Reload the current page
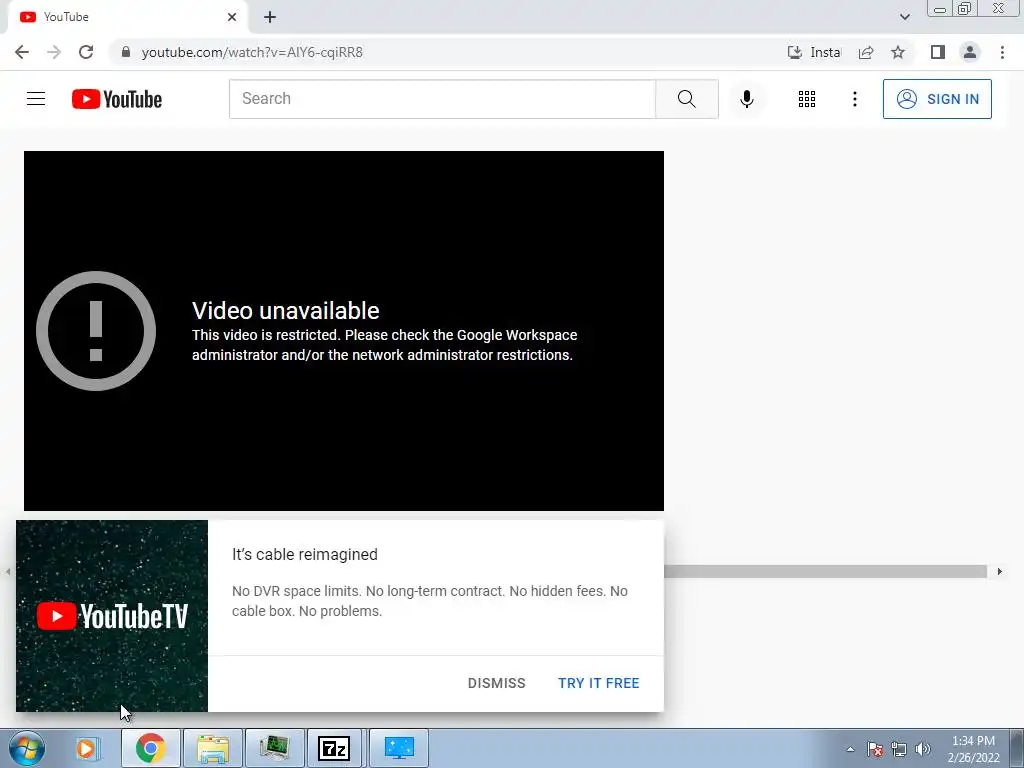This screenshot has width=1024, height=768. pyautogui.click(x=86, y=52)
